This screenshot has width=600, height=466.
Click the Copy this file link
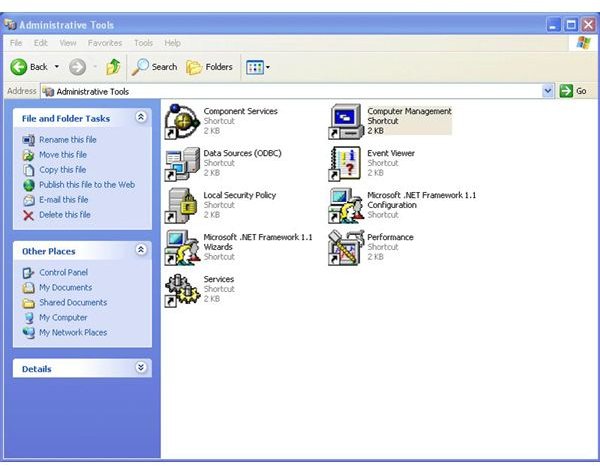(x=63, y=169)
